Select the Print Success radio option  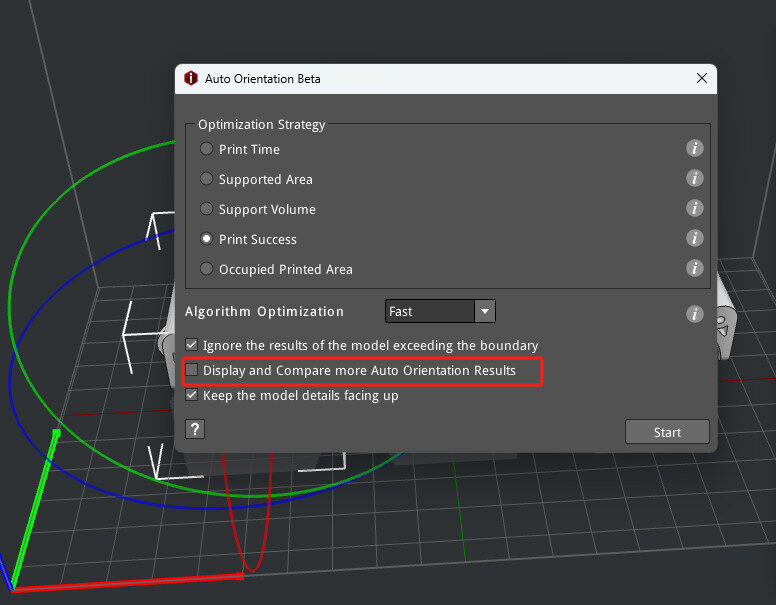click(206, 239)
